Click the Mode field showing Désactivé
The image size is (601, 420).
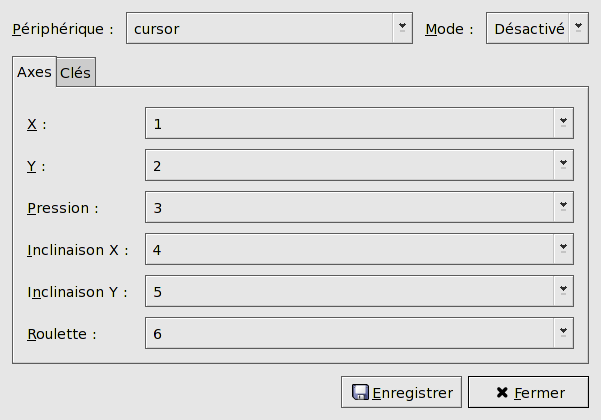tap(528, 29)
